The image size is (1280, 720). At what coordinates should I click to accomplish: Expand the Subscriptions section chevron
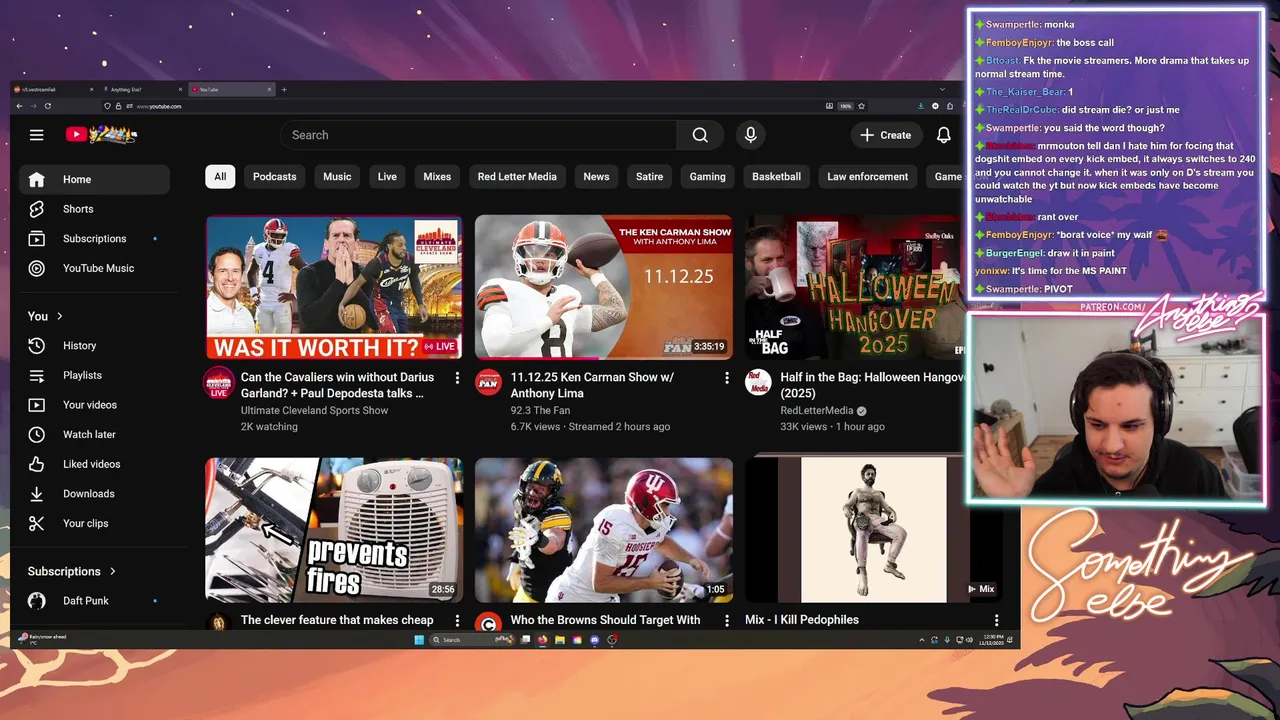[113, 571]
